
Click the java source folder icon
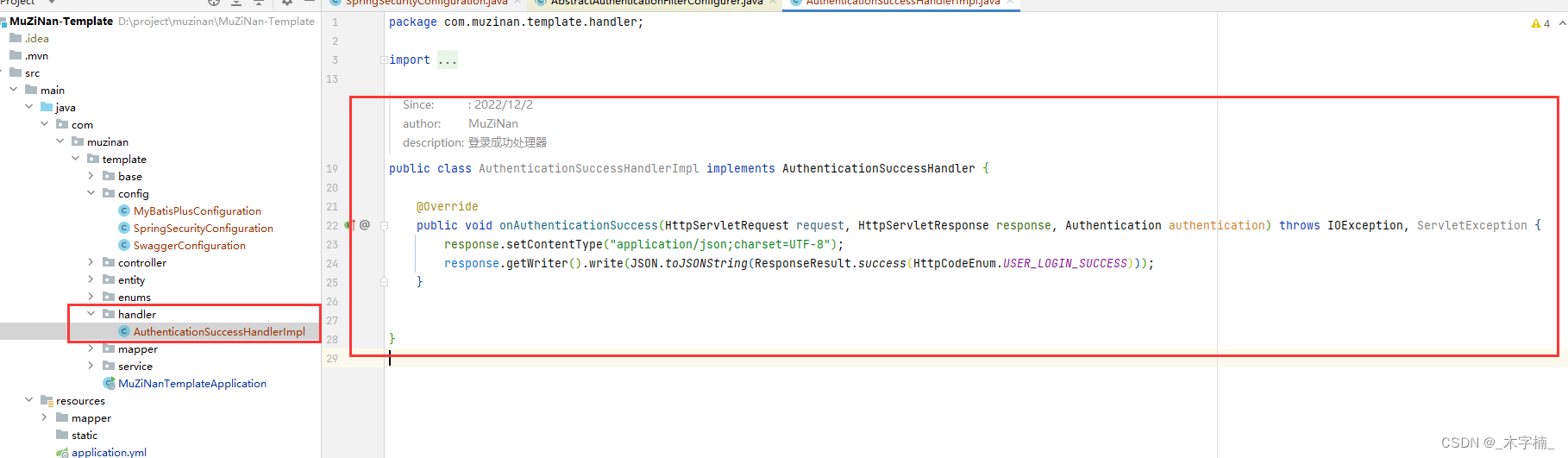[47, 107]
